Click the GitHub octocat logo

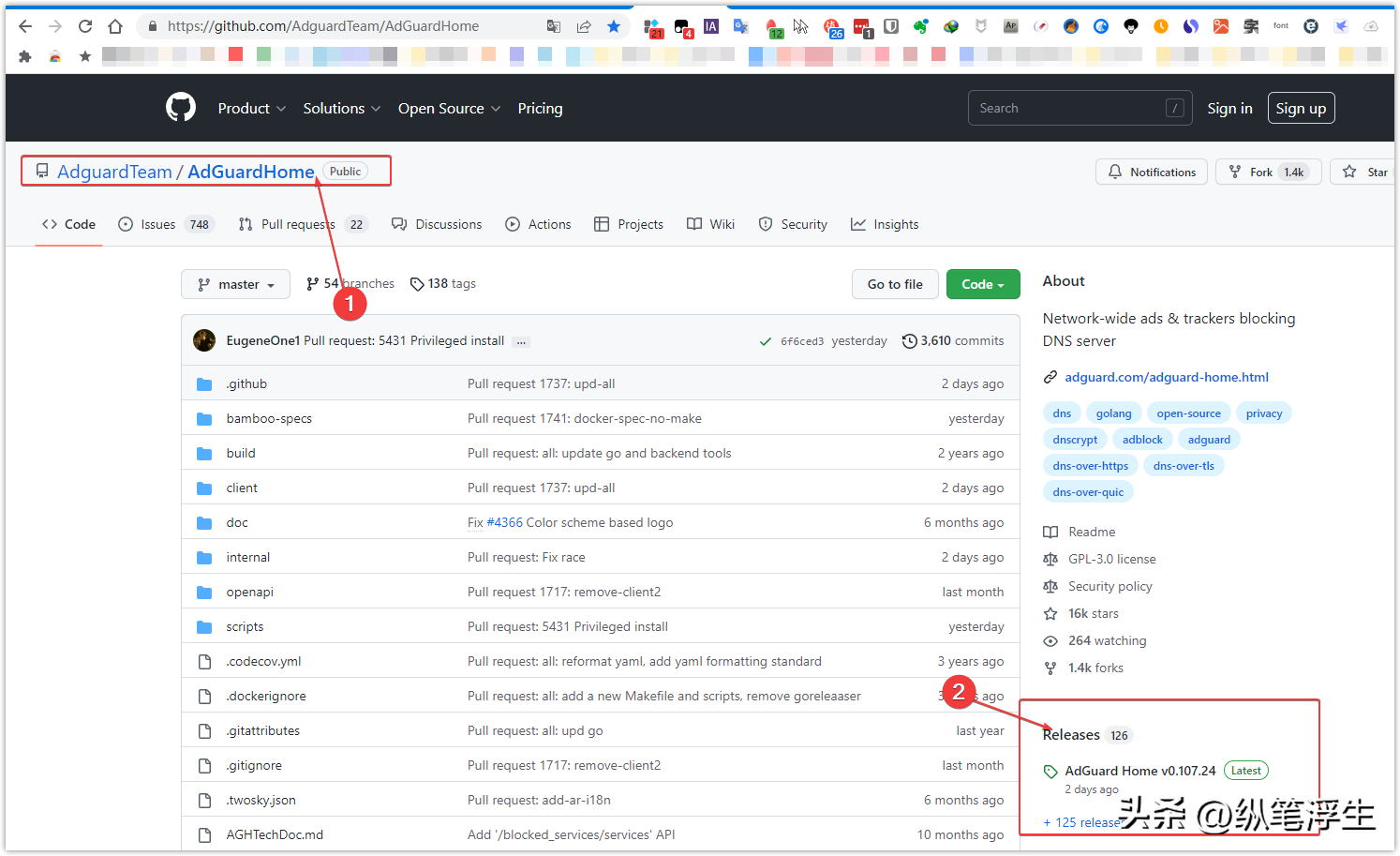pos(181,108)
